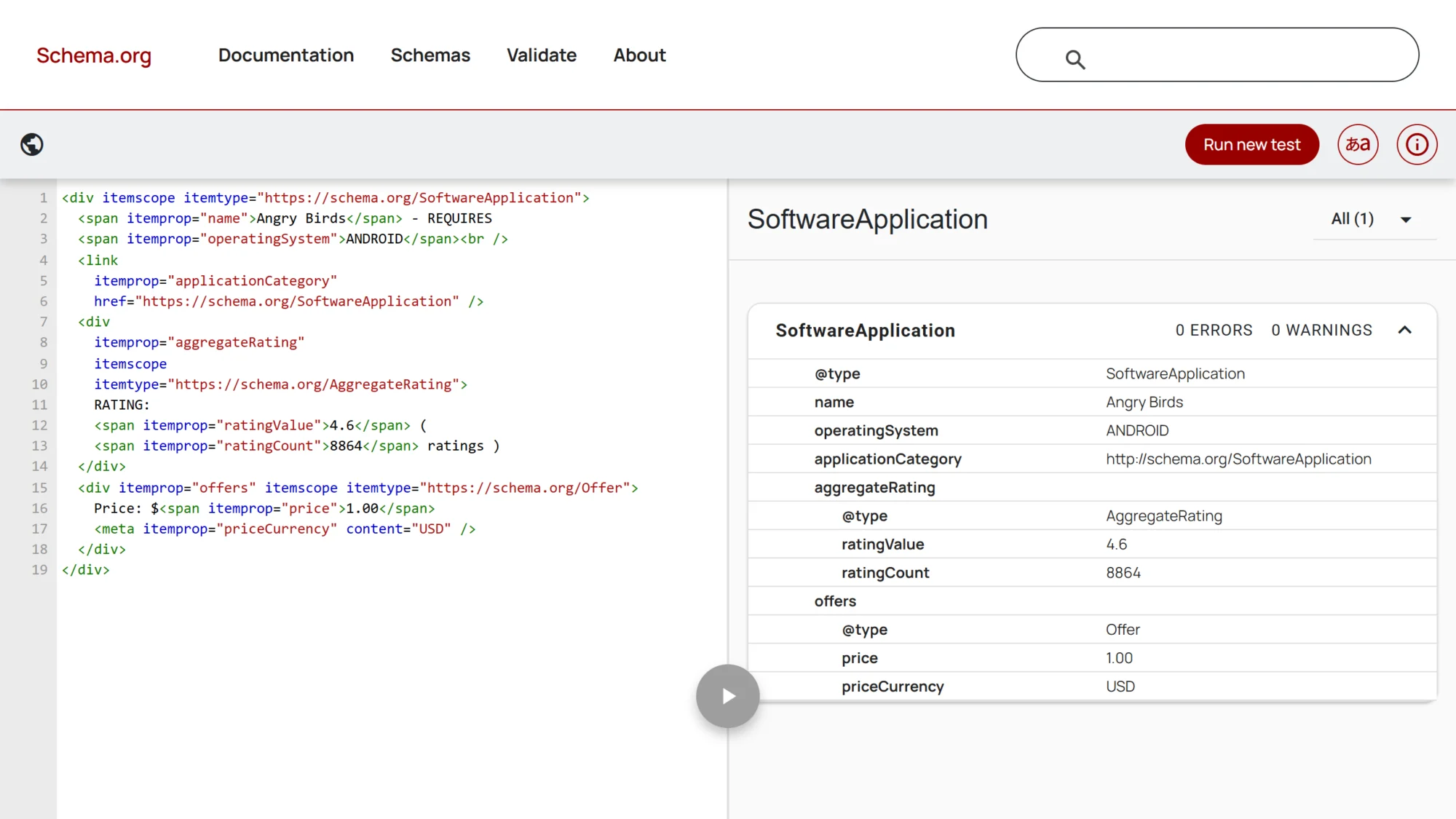This screenshot has width=1456, height=819.
Task: Click the name value Angry Birds
Action: point(1144,403)
